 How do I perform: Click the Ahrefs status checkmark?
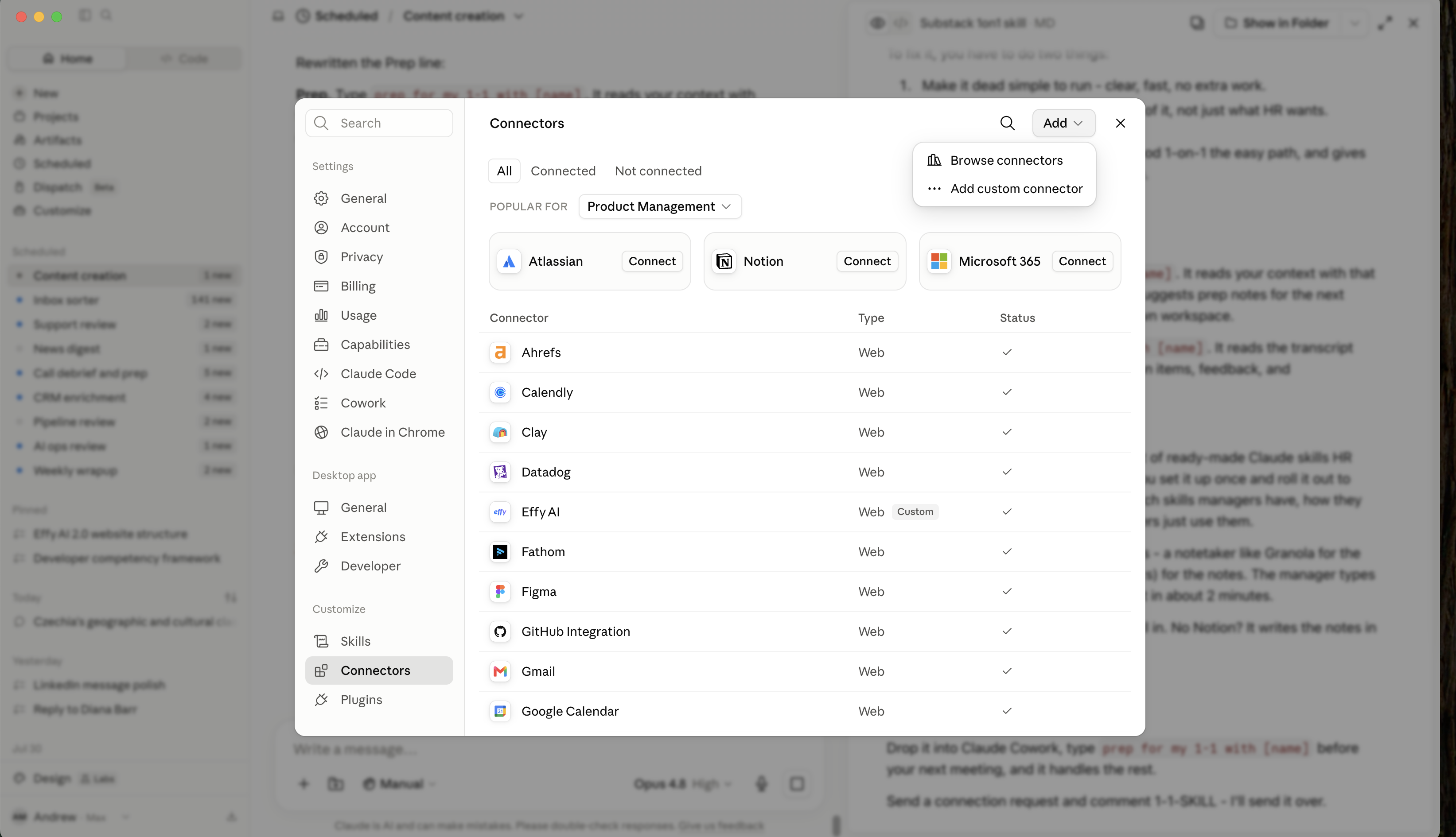click(x=1007, y=353)
